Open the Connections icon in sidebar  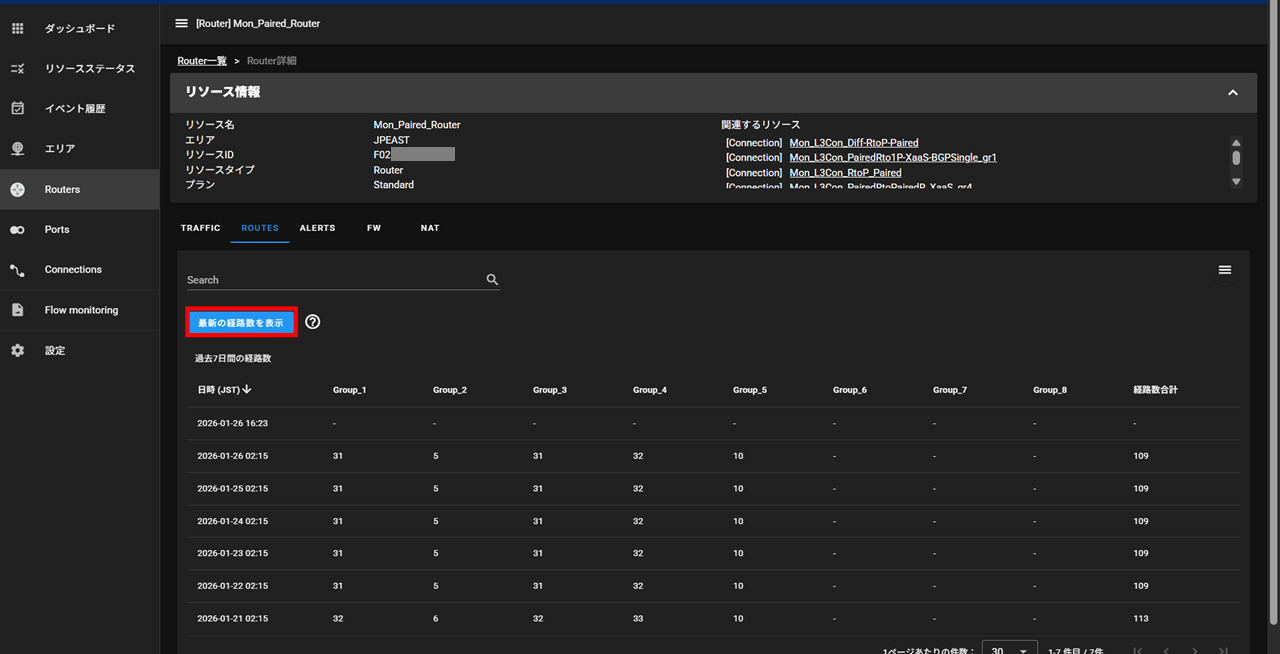(17, 270)
